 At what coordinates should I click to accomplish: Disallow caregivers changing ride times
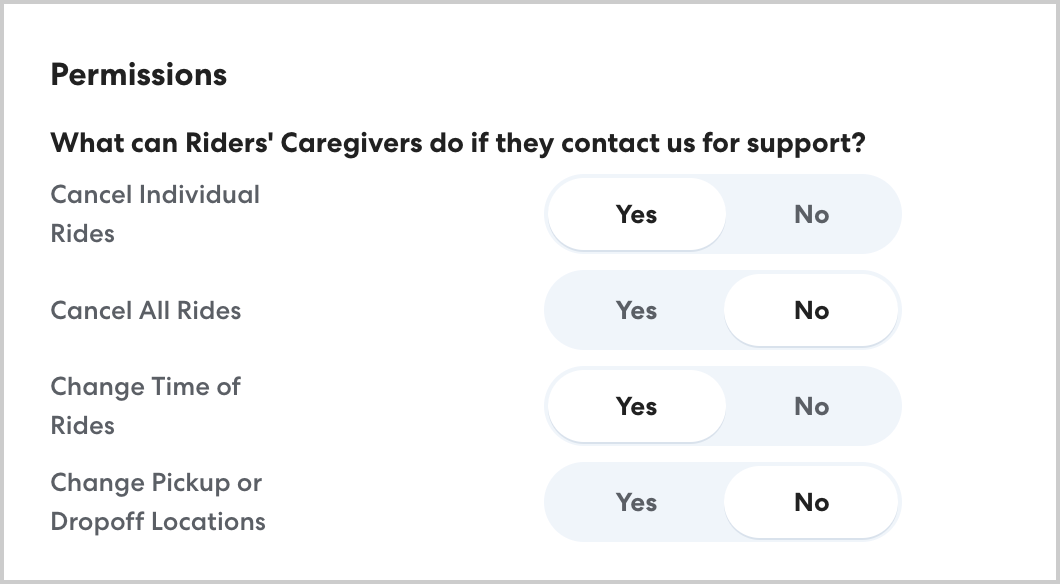[x=811, y=406]
